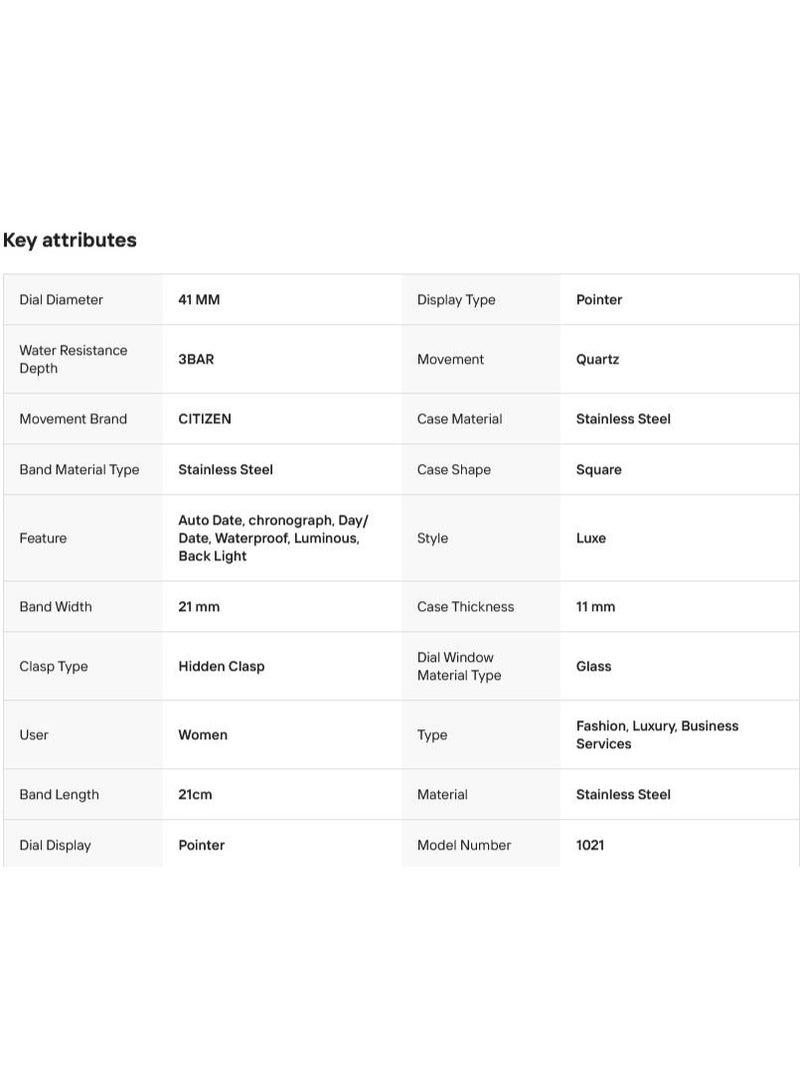Click the Key attributes heading
Screen dimensions: 800x1090
point(70,240)
